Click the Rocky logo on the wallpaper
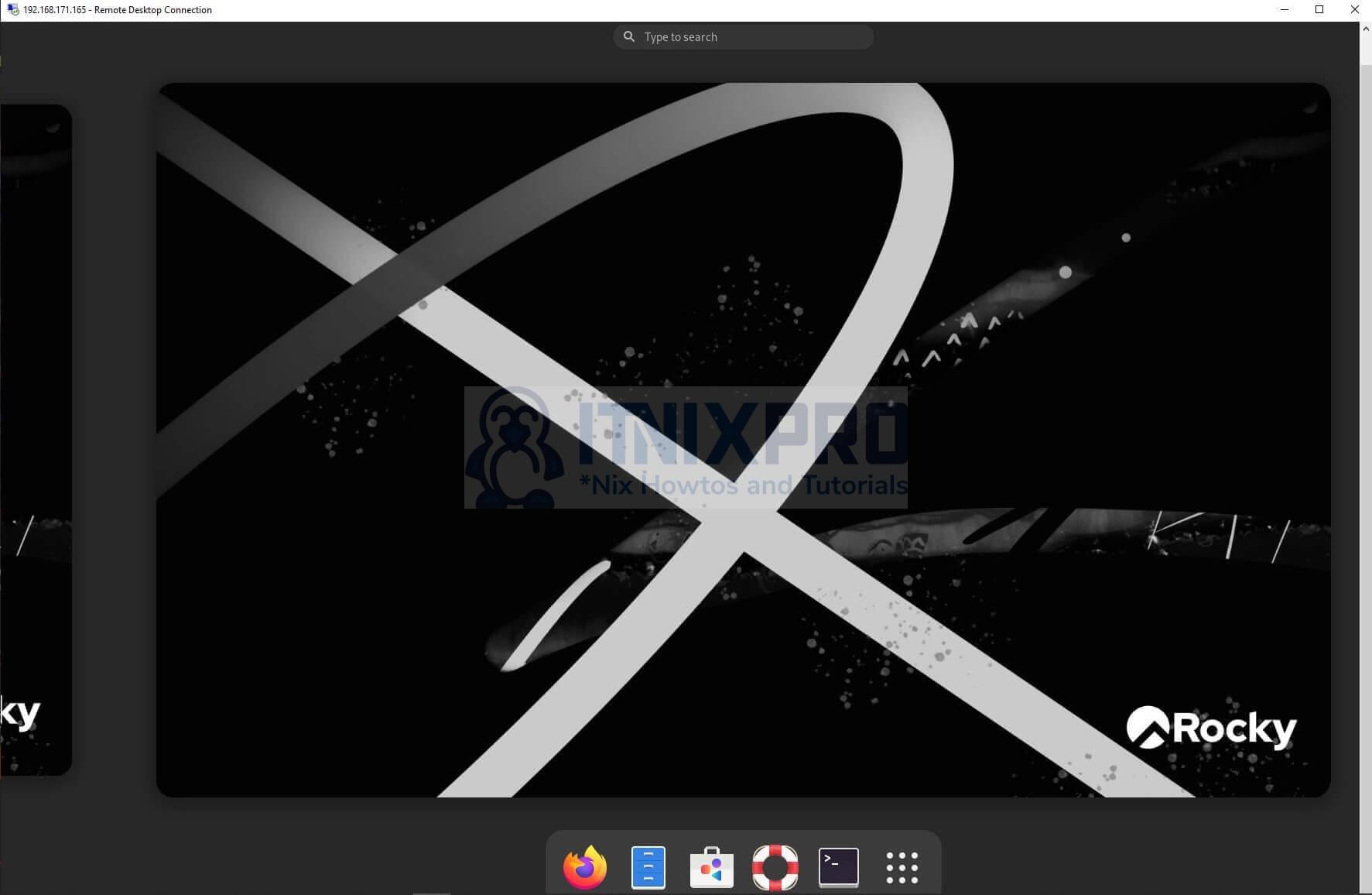The width and height of the screenshot is (1372, 895). 1211,728
